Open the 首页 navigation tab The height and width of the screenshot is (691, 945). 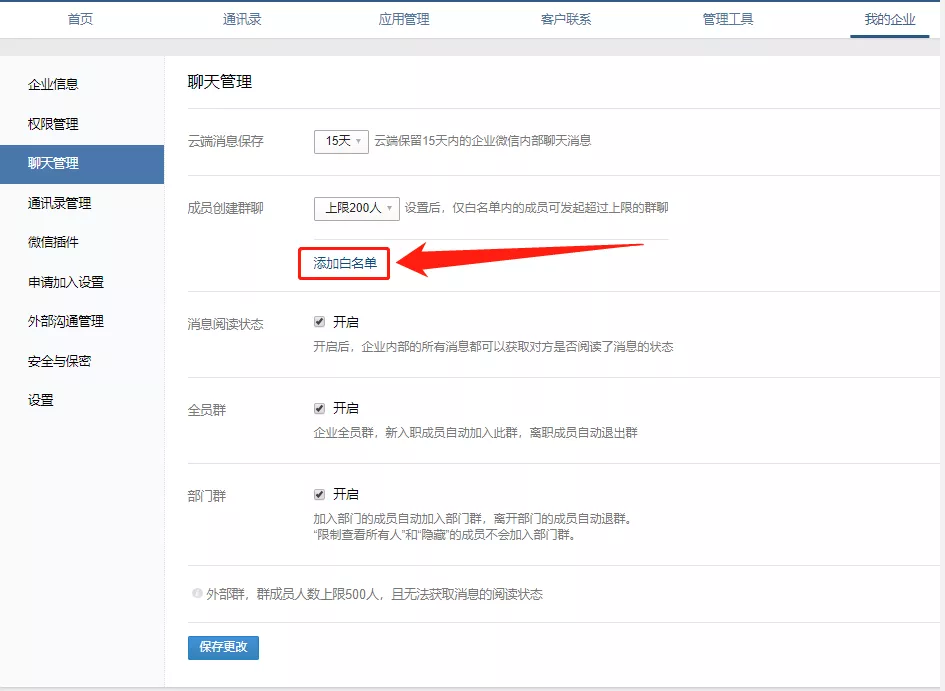[80, 17]
